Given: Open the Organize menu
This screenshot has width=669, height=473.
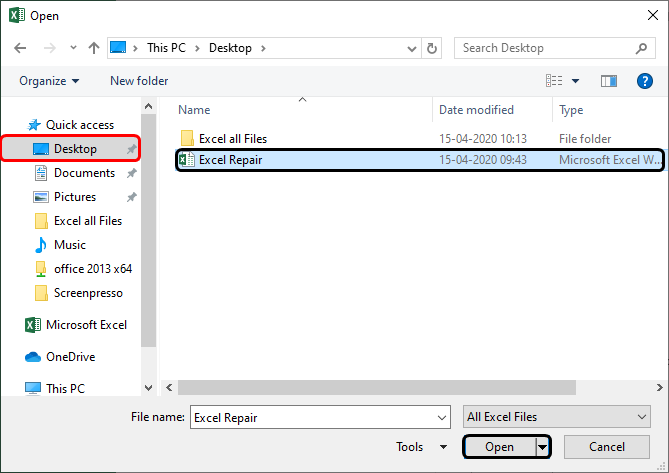Looking at the screenshot, I should (x=49, y=81).
